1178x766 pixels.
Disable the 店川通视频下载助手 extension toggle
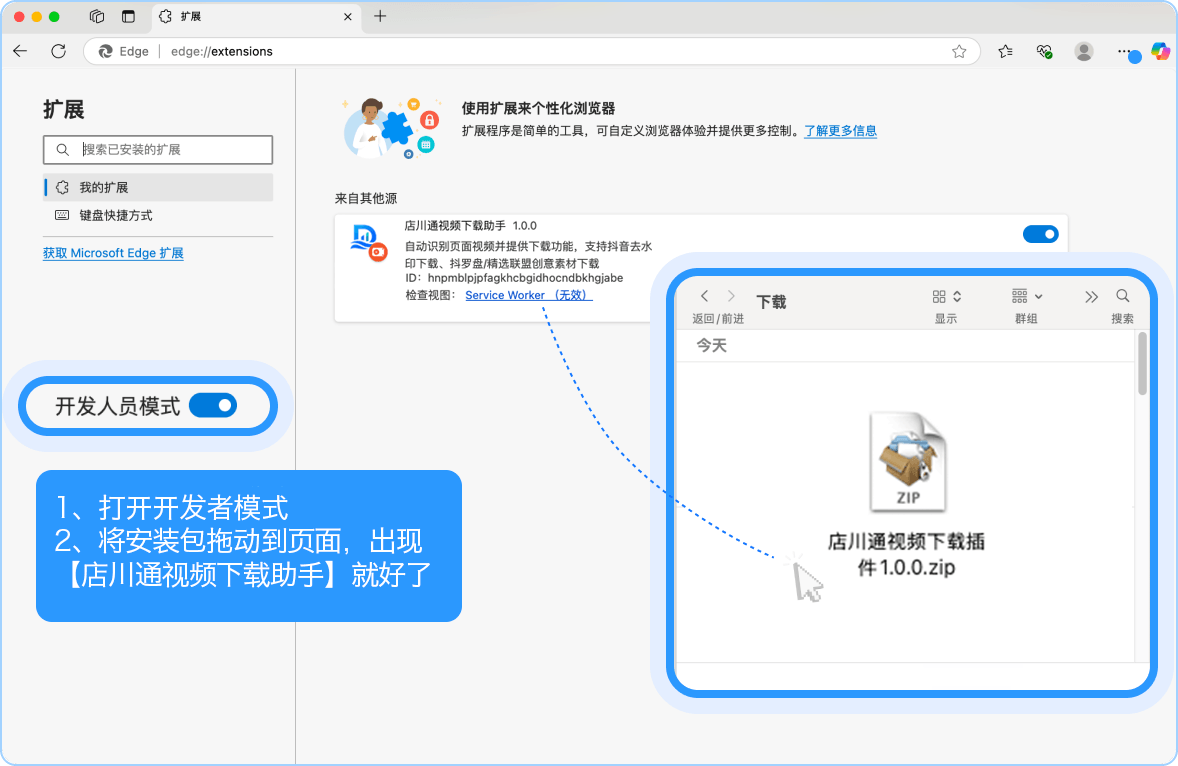[1041, 234]
